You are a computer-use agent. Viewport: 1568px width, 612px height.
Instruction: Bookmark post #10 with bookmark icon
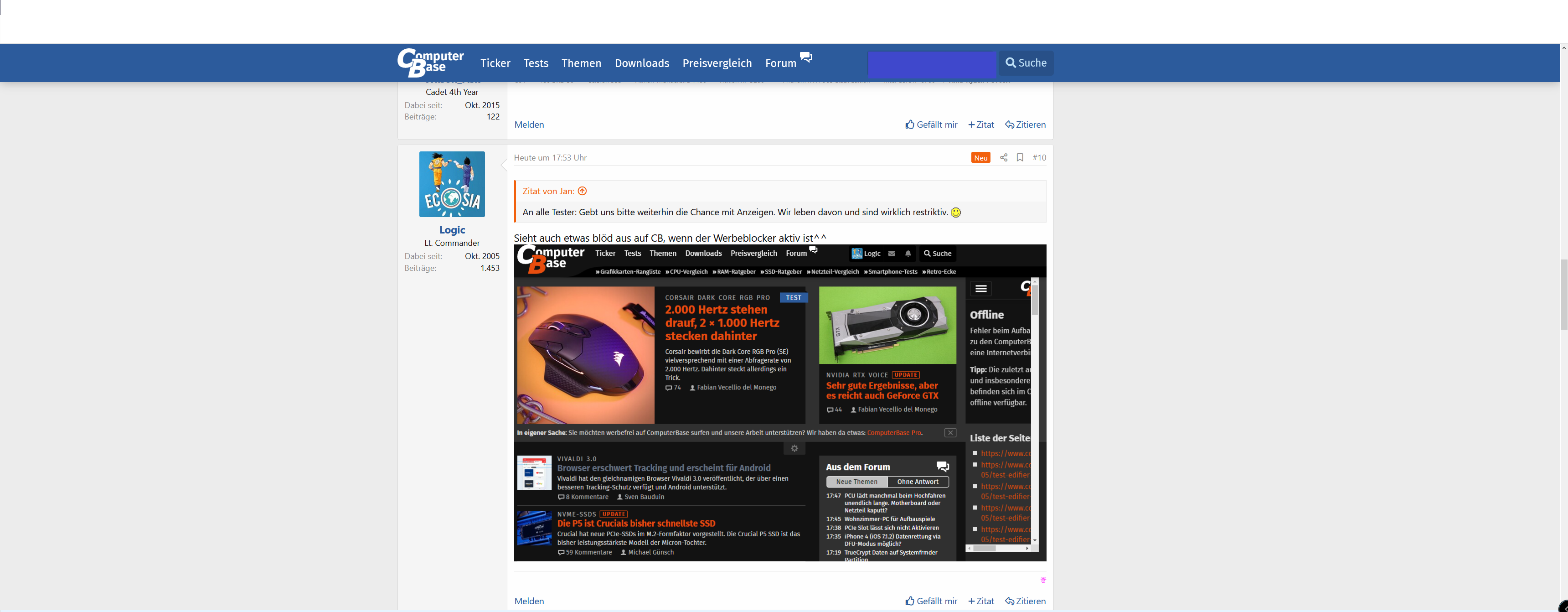coord(1020,157)
